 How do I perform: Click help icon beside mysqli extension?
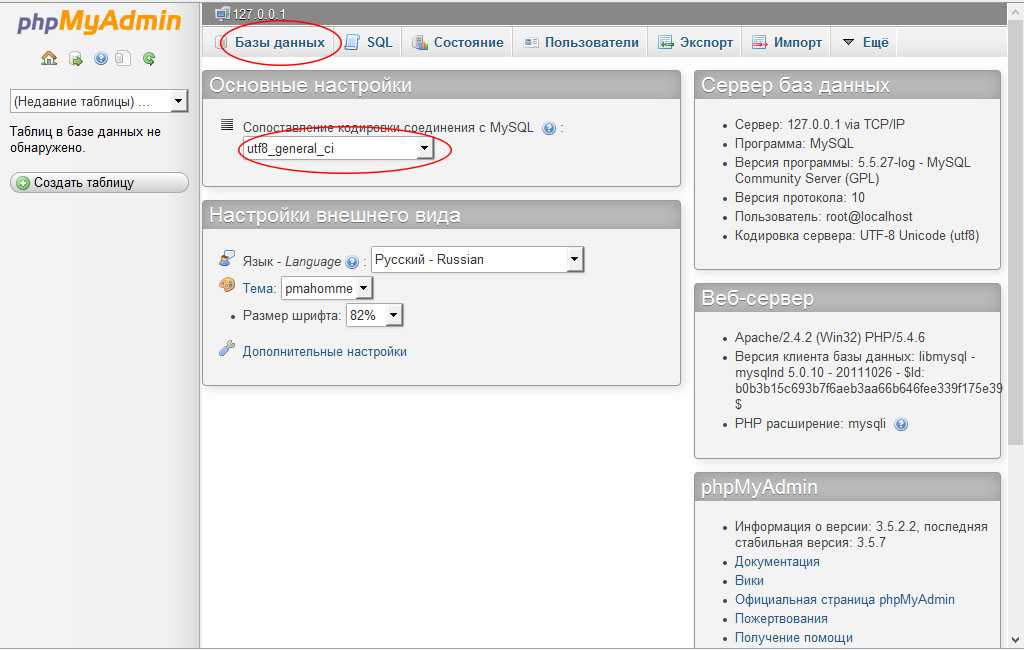[x=901, y=425]
